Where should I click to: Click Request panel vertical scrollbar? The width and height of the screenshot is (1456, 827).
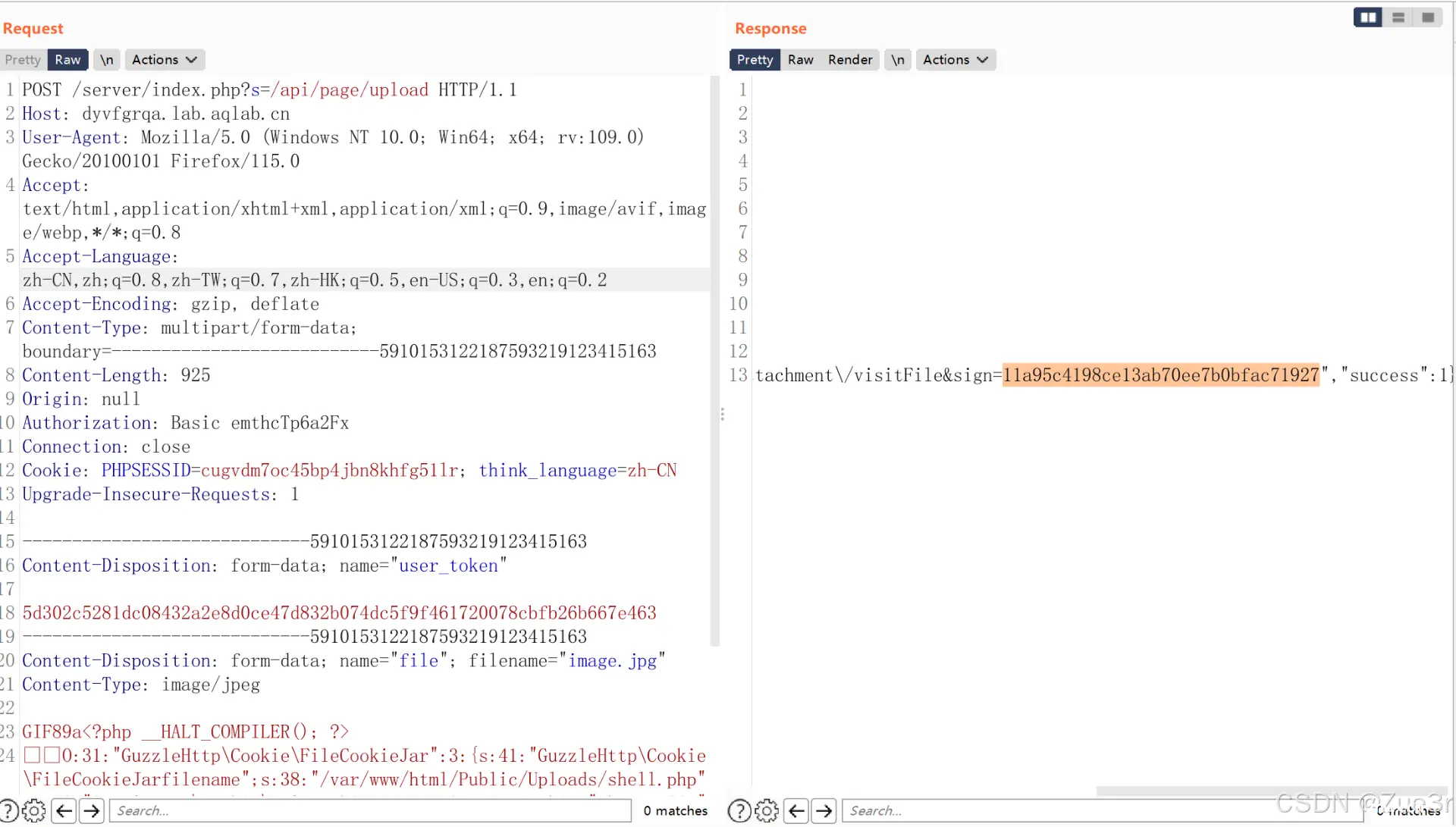click(x=714, y=361)
